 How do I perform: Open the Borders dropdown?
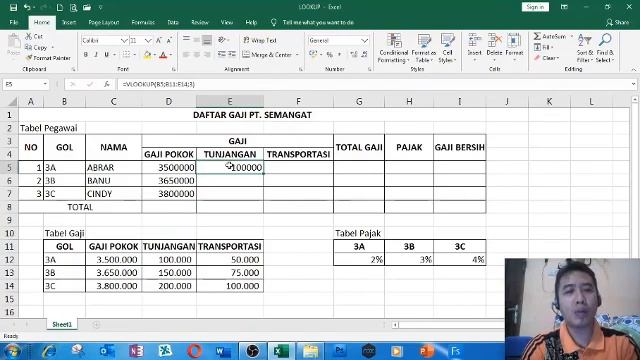pos(135,55)
